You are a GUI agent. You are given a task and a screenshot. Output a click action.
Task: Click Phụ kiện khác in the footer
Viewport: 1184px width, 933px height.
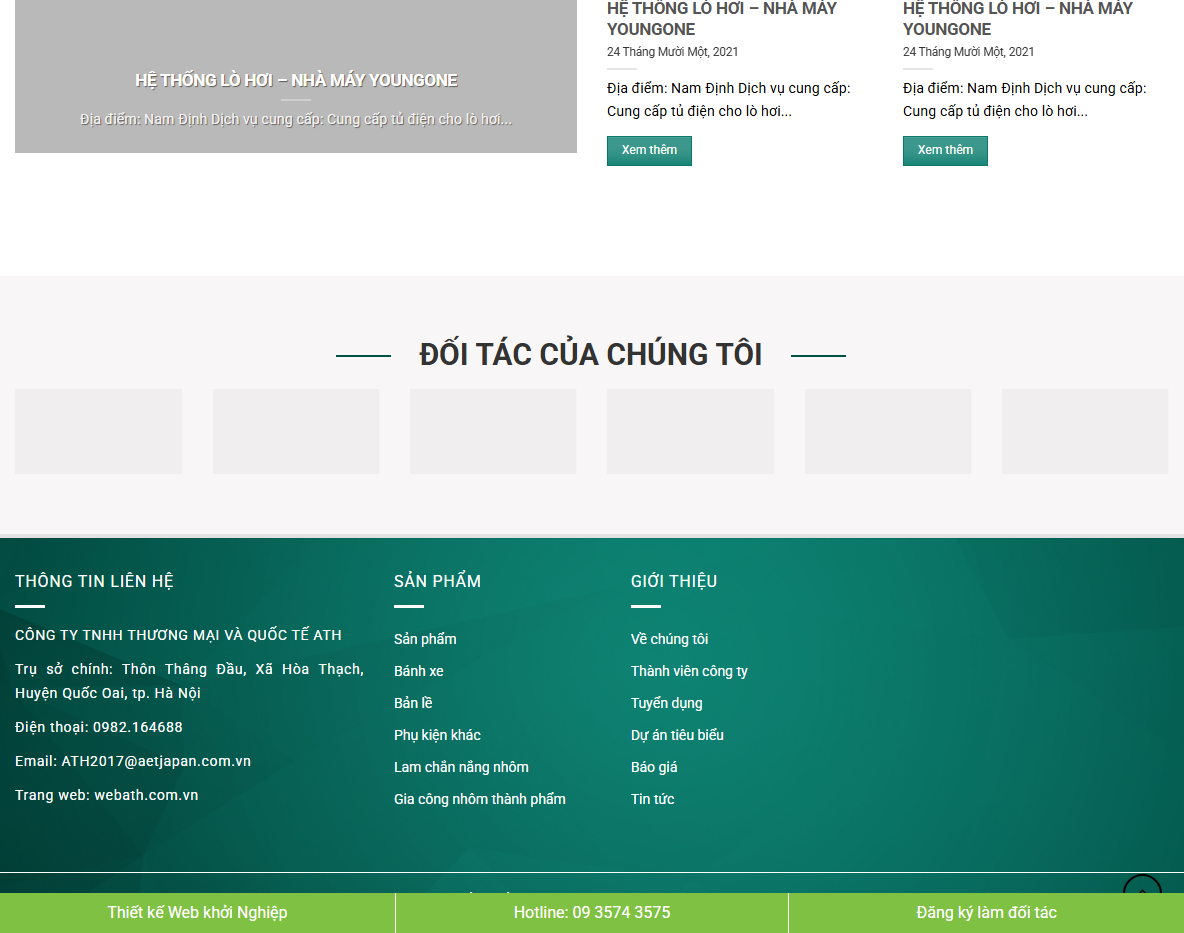click(x=436, y=735)
